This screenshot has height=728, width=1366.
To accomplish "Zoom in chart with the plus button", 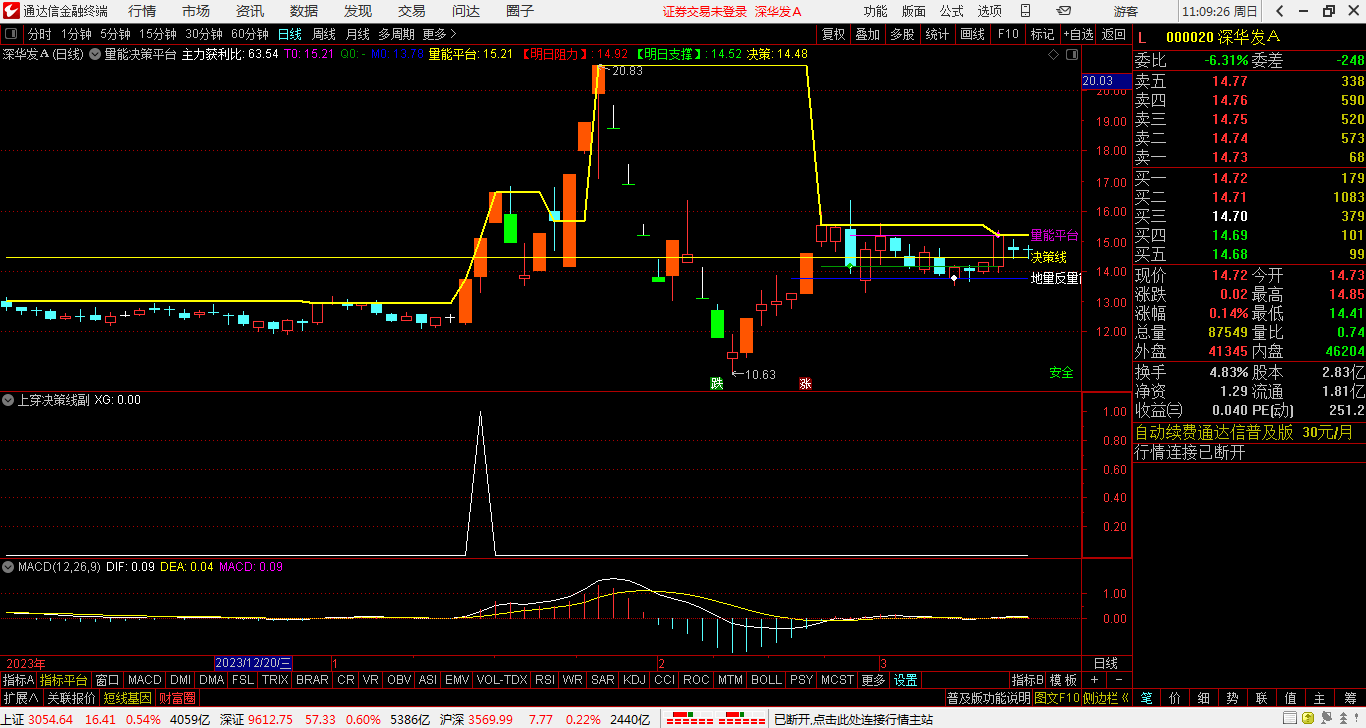I will (1094, 680).
